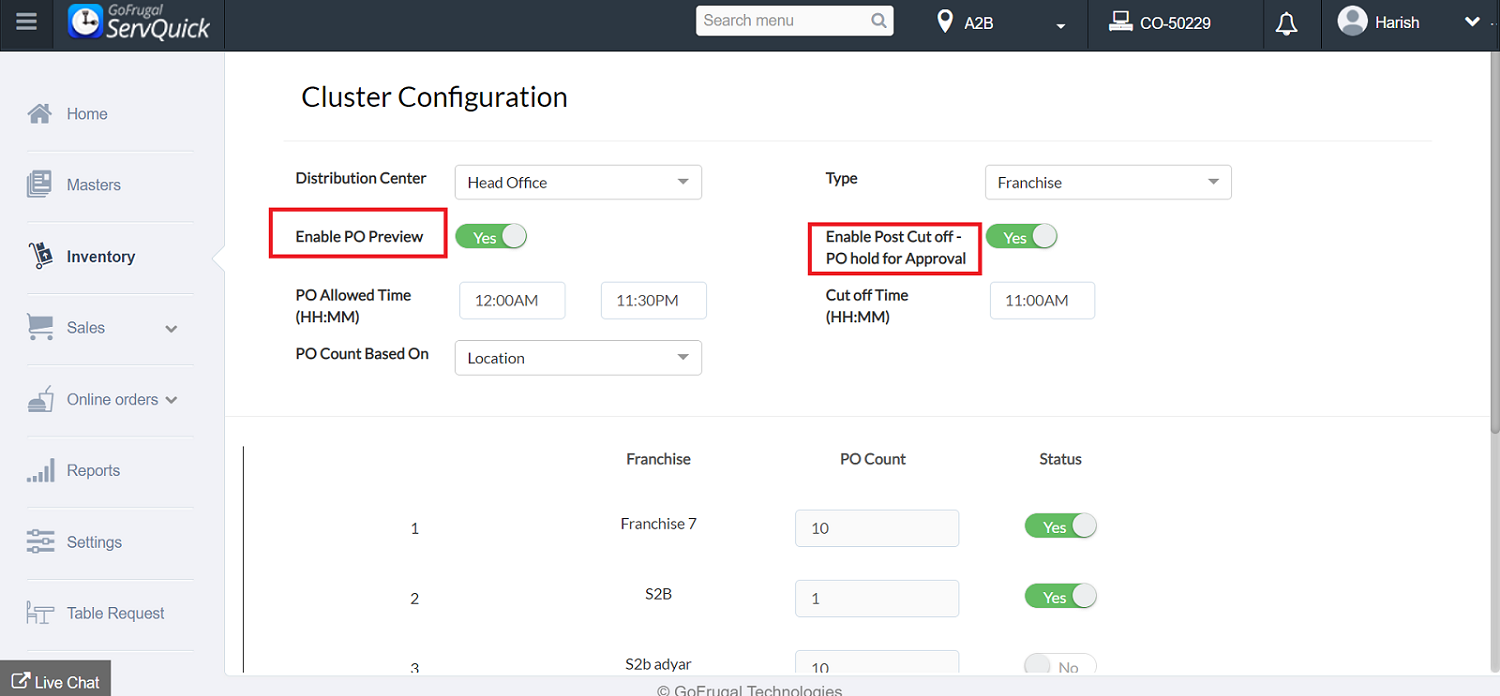
Task: Open the Live Chat button
Action: point(55,682)
